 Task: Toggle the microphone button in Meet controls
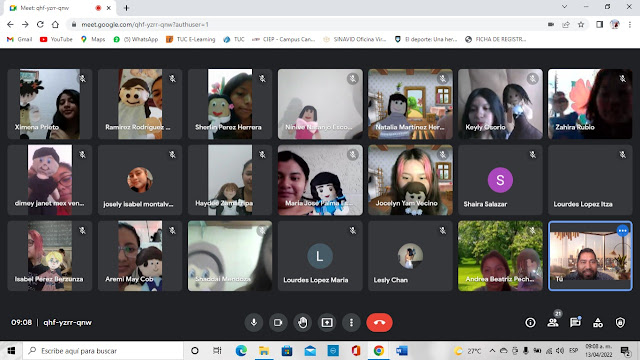254,322
